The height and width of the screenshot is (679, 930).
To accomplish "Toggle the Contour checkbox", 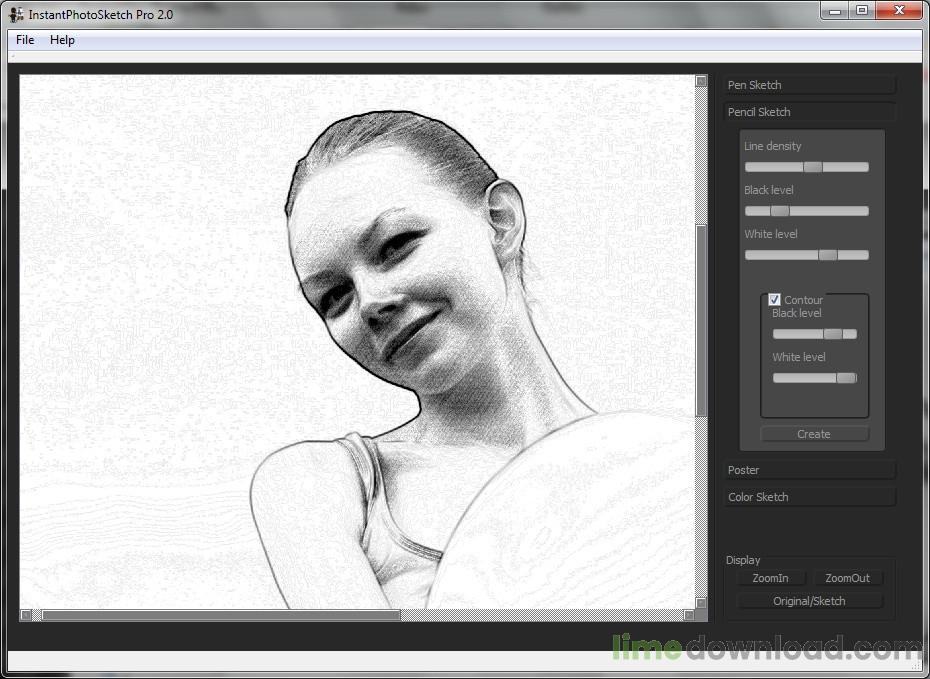I will [774, 300].
